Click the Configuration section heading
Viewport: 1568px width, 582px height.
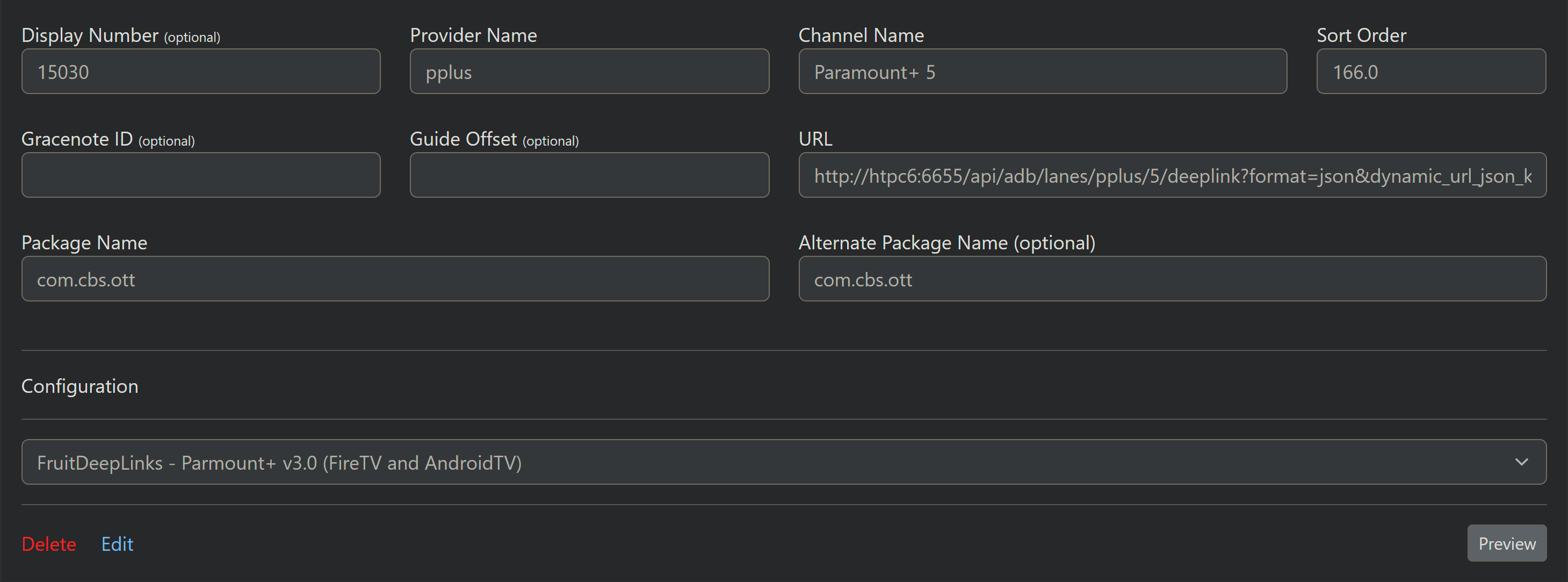coord(80,386)
